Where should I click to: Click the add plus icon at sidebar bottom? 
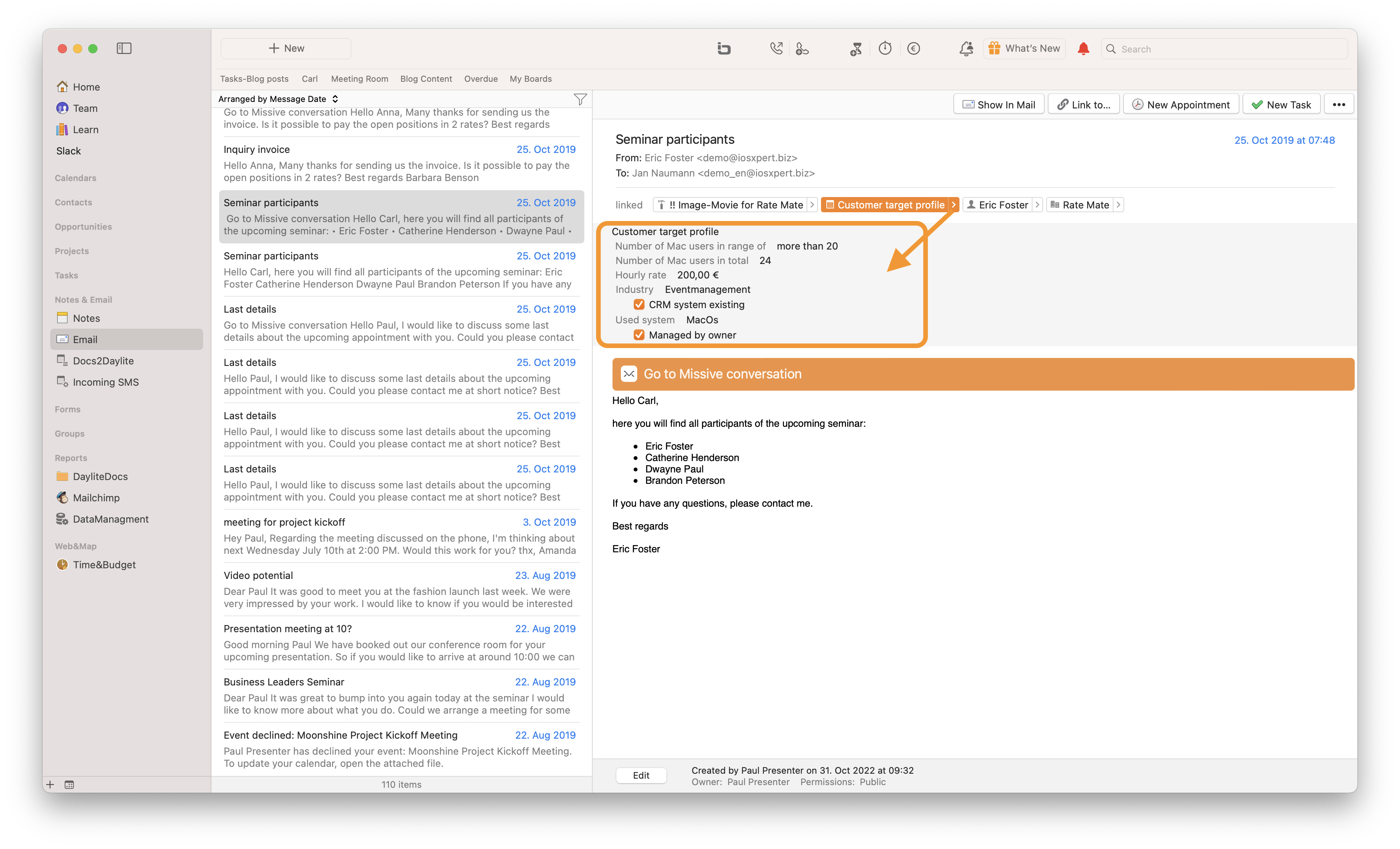click(x=50, y=784)
